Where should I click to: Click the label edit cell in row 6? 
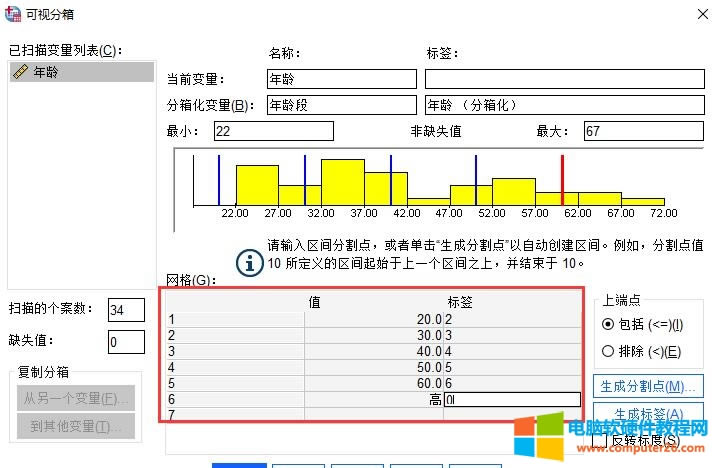tap(512, 399)
